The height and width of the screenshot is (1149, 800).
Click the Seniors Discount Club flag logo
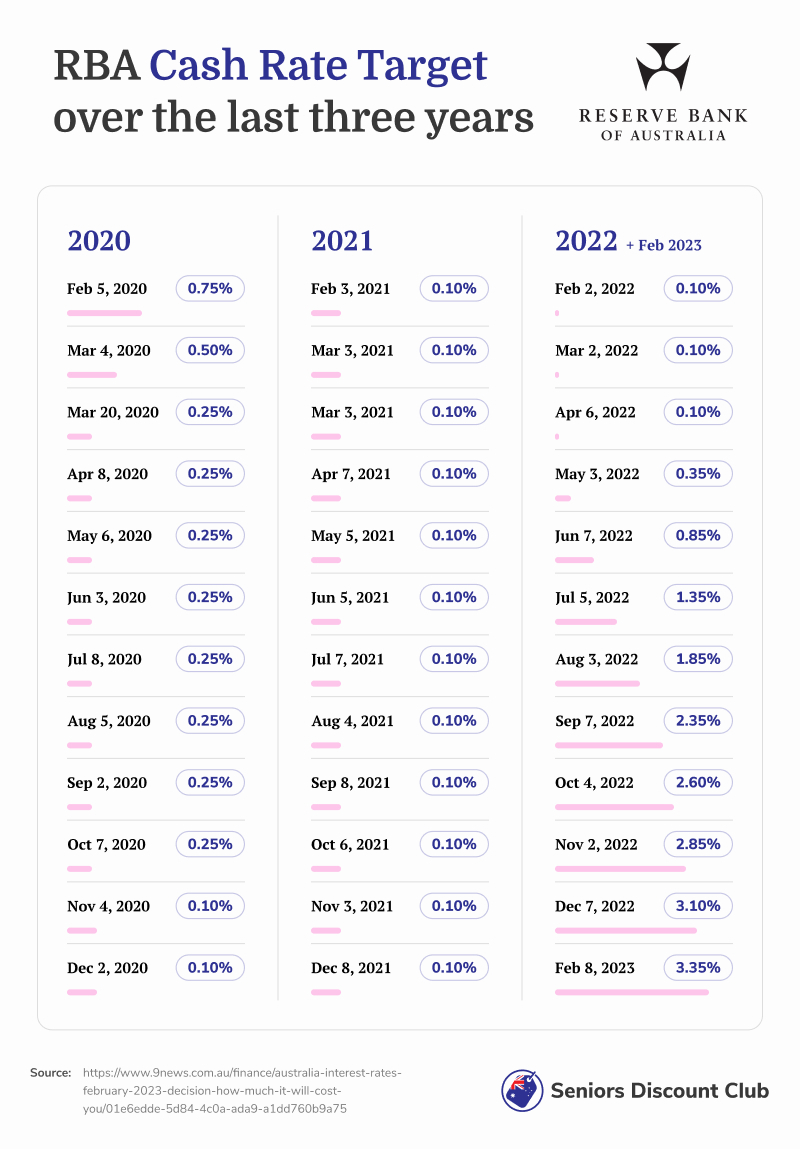[522, 1090]
